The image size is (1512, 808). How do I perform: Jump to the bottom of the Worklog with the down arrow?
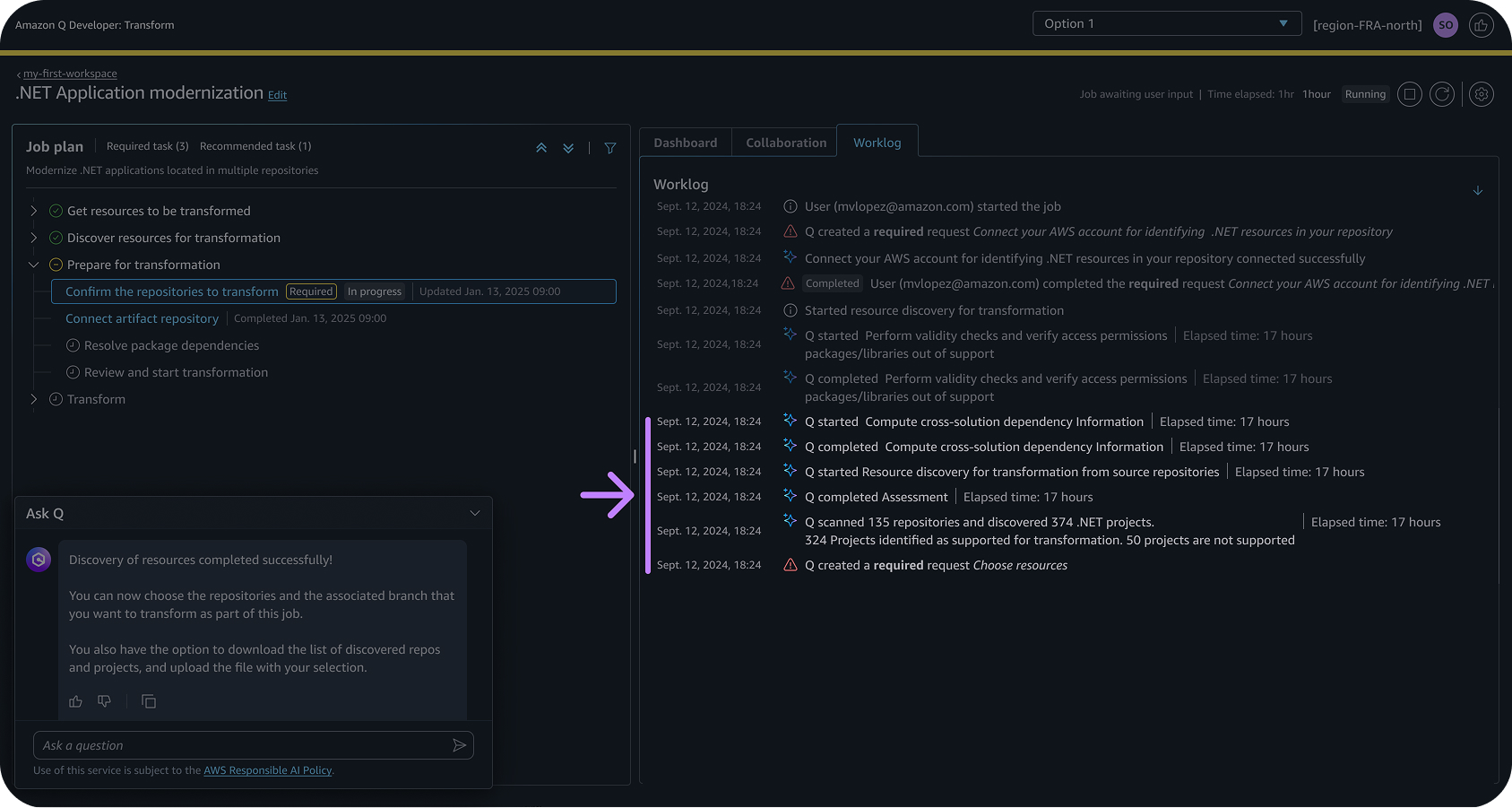[x=1478, y=190]
